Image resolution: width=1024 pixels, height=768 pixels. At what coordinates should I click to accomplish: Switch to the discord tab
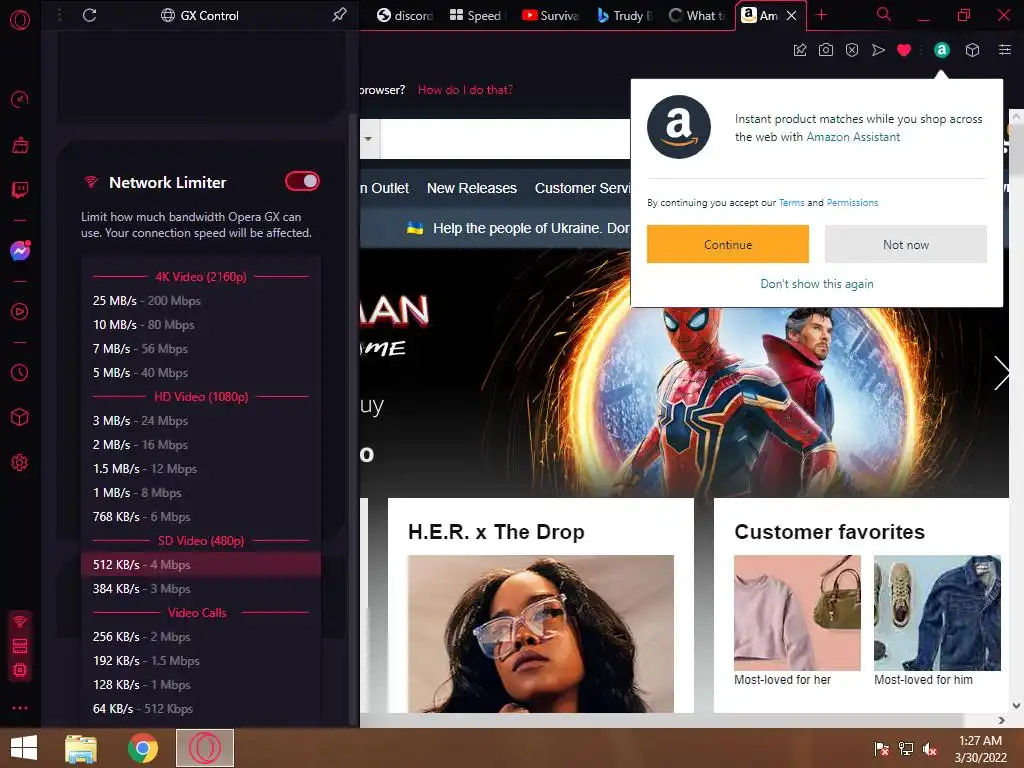(x=406, y=15)
